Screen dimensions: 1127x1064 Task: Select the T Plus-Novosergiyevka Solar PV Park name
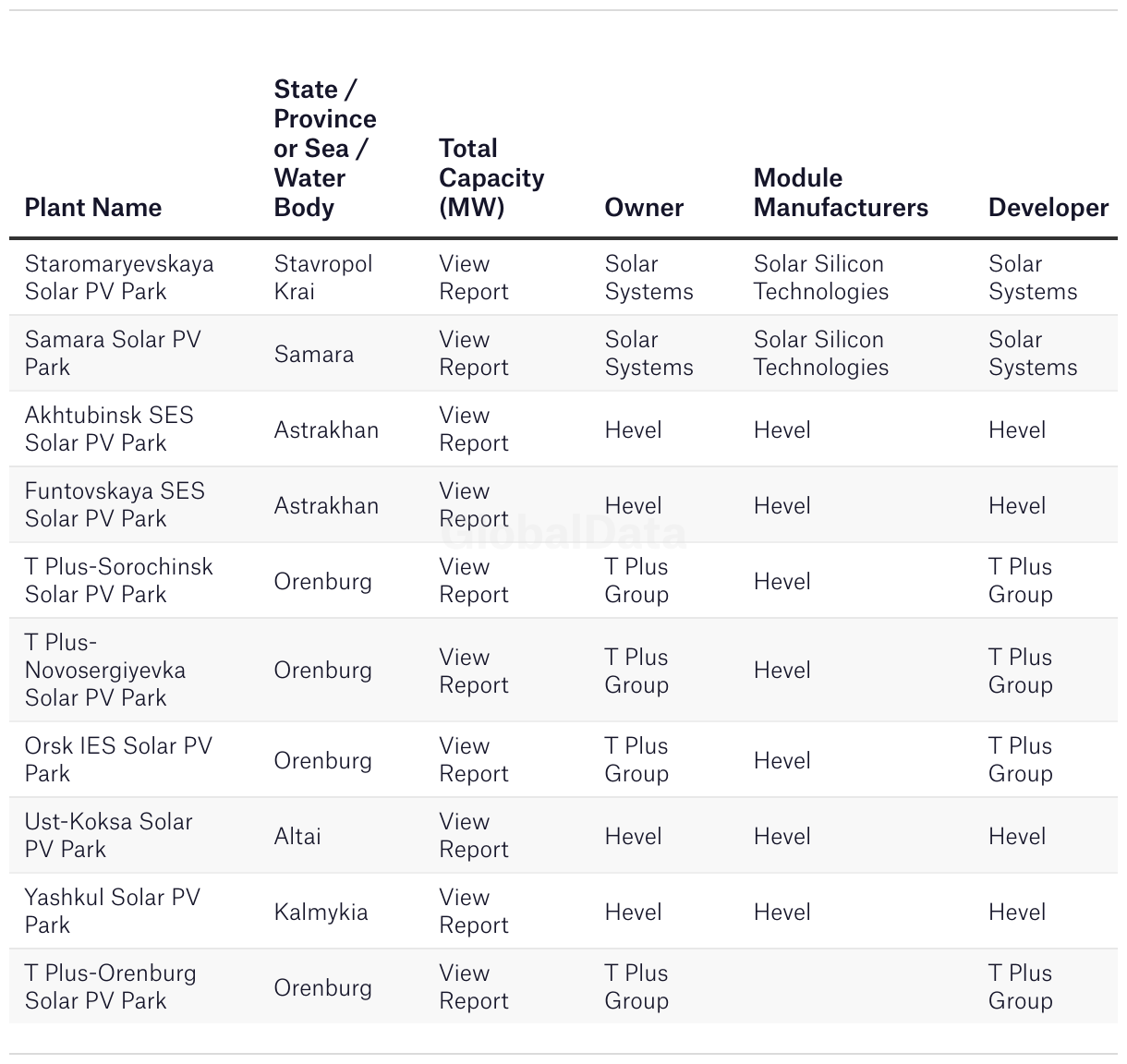point(105,671)
